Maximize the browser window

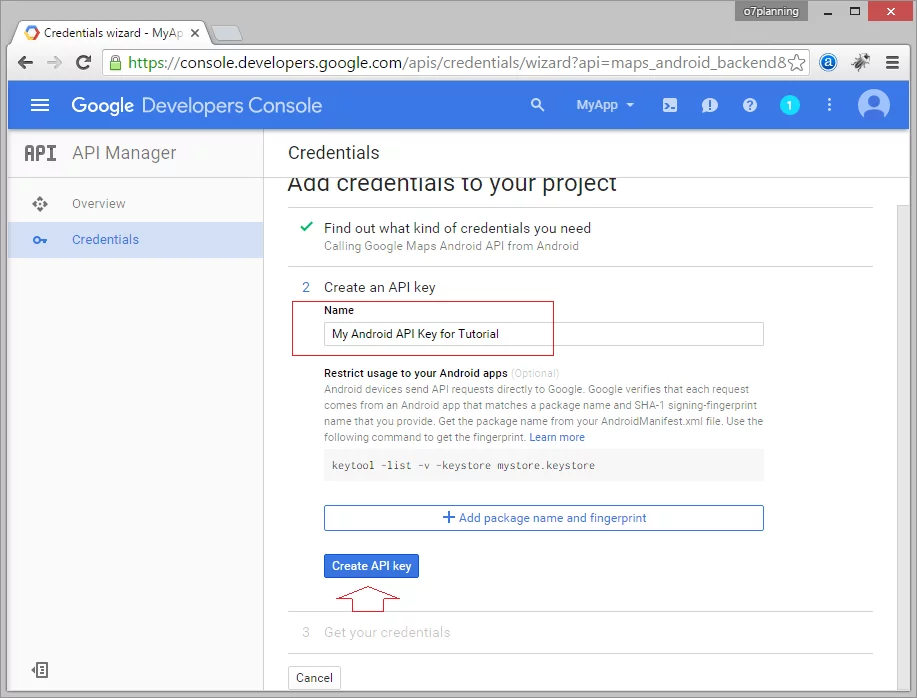[854, 12]
